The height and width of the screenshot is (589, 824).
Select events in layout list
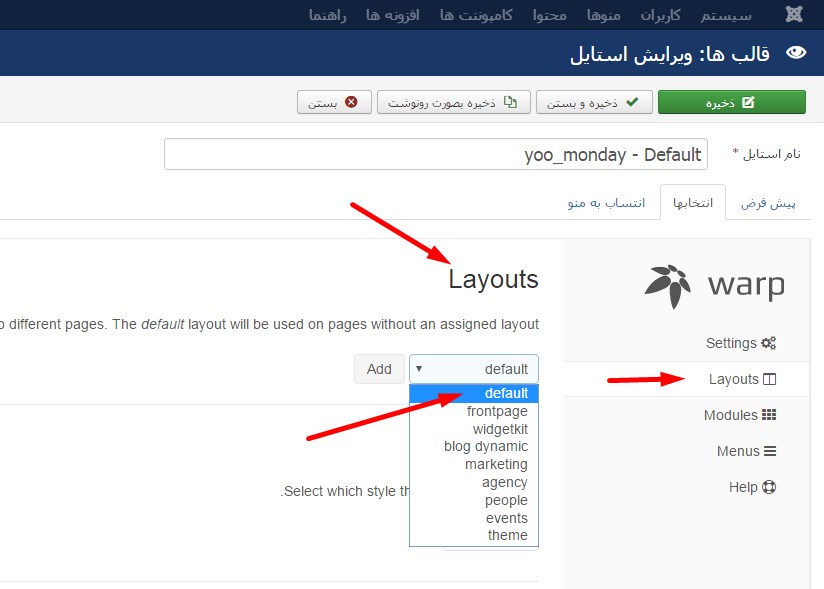473,518
